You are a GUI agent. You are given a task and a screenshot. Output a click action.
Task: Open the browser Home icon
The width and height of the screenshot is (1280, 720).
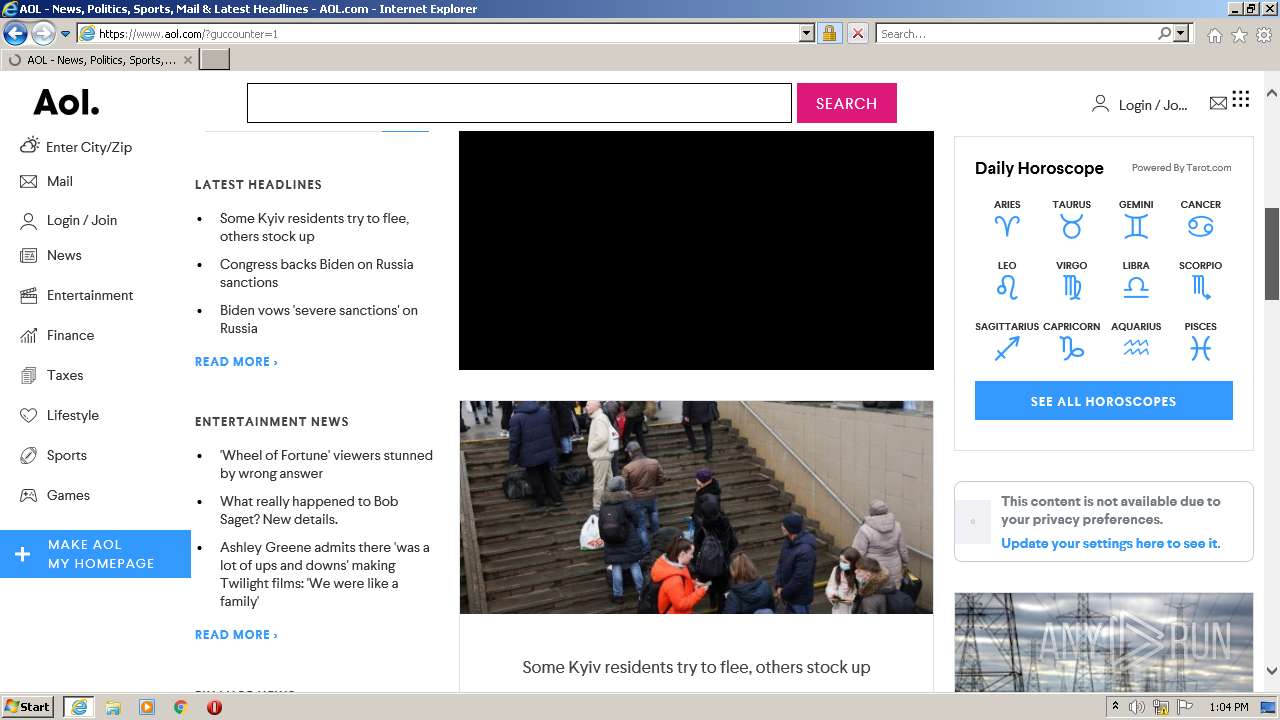click(x=1214, y=35)
